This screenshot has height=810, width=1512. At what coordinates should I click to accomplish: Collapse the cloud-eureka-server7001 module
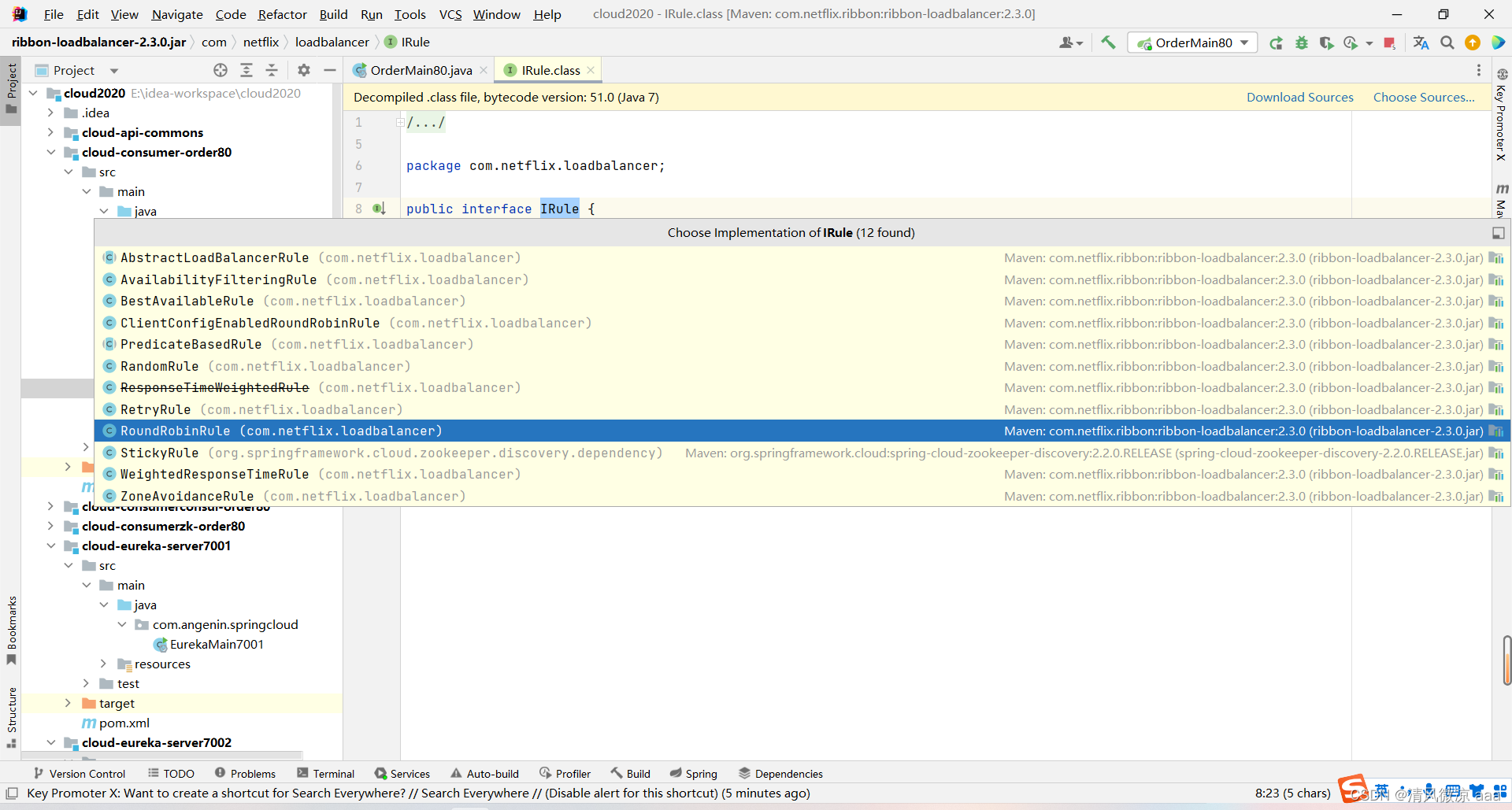(50, 546)
